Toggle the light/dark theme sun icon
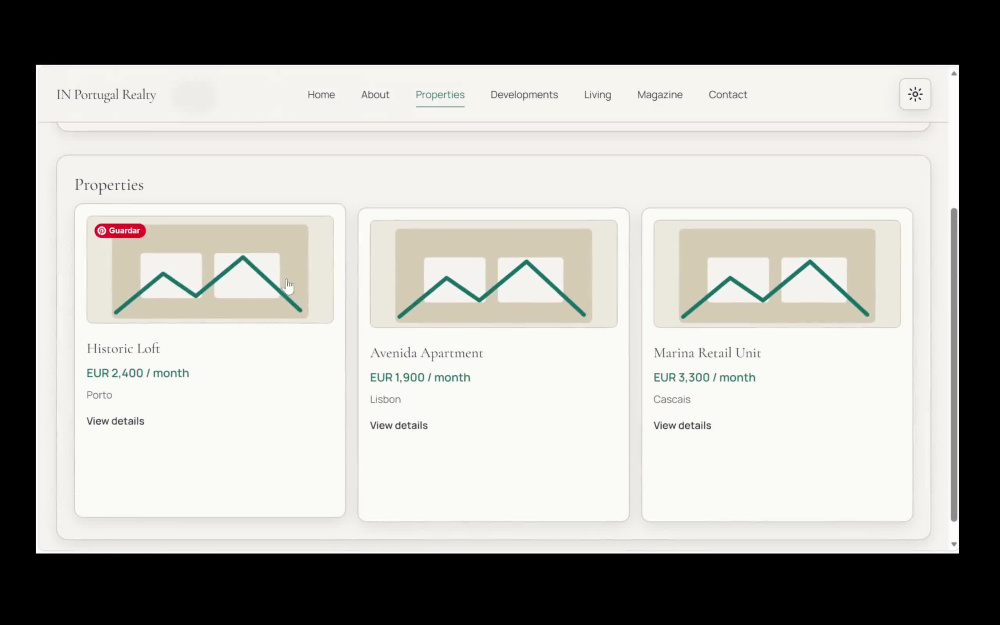Image resolution: width=1000 pixels, height=625 pixels. point(915,94)
